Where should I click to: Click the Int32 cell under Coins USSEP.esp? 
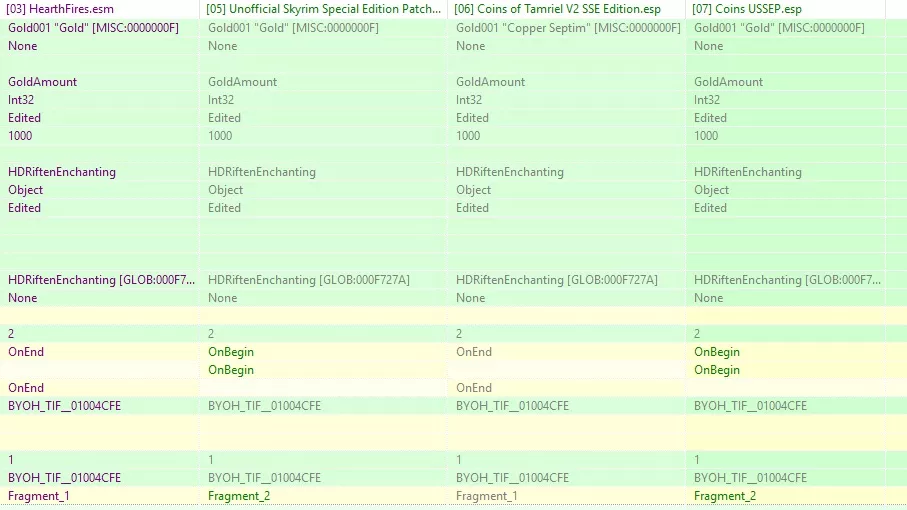pyautogui.click(x=707, y=99)
